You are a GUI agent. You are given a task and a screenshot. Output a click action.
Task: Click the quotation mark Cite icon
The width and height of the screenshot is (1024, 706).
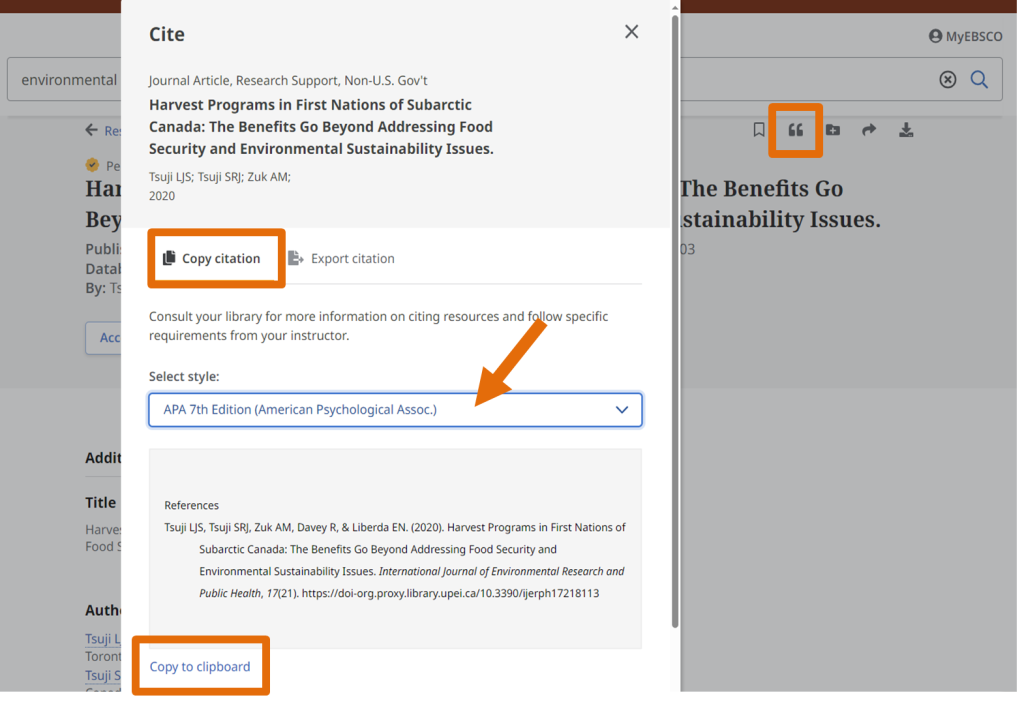click(x=796, y=130)
